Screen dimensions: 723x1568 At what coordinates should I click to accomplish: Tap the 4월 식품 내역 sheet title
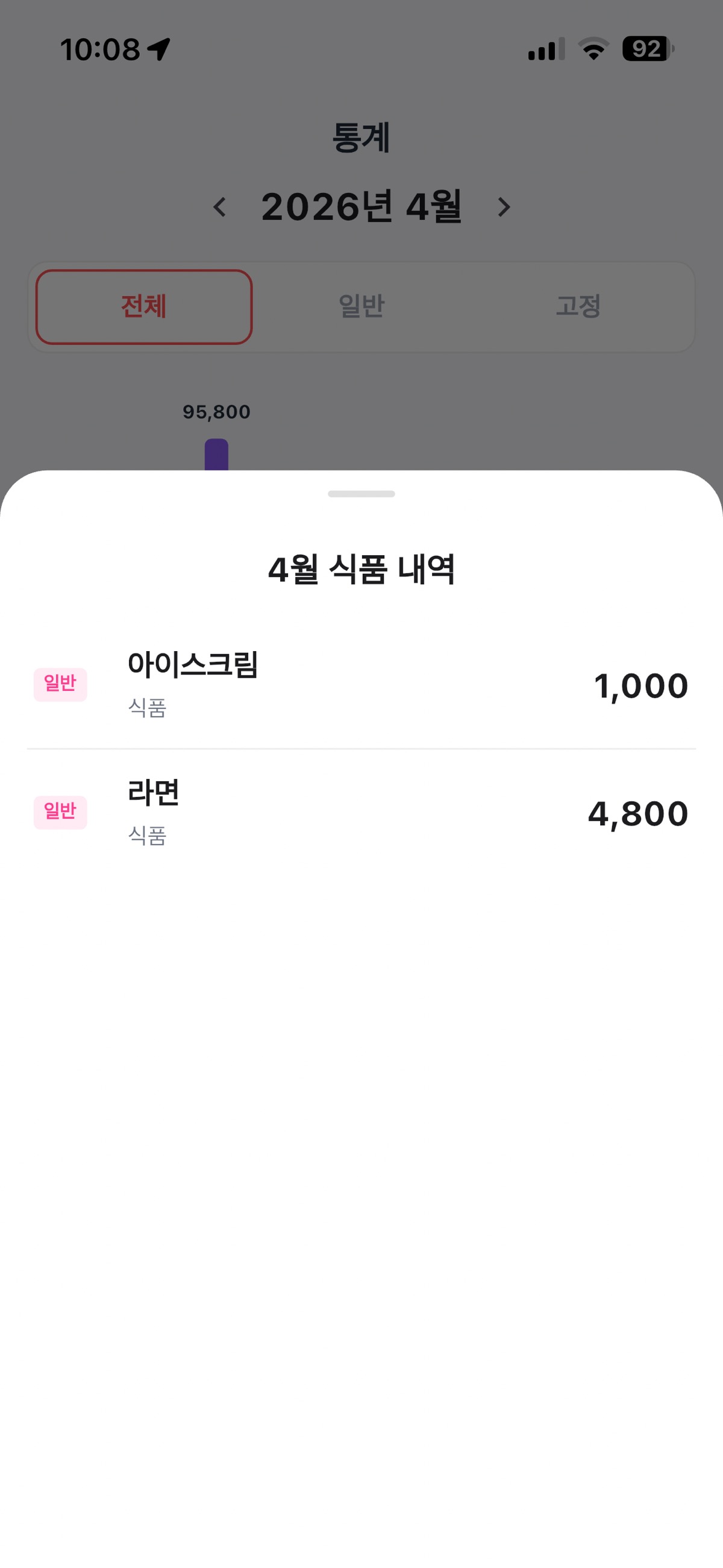point(361,570)
